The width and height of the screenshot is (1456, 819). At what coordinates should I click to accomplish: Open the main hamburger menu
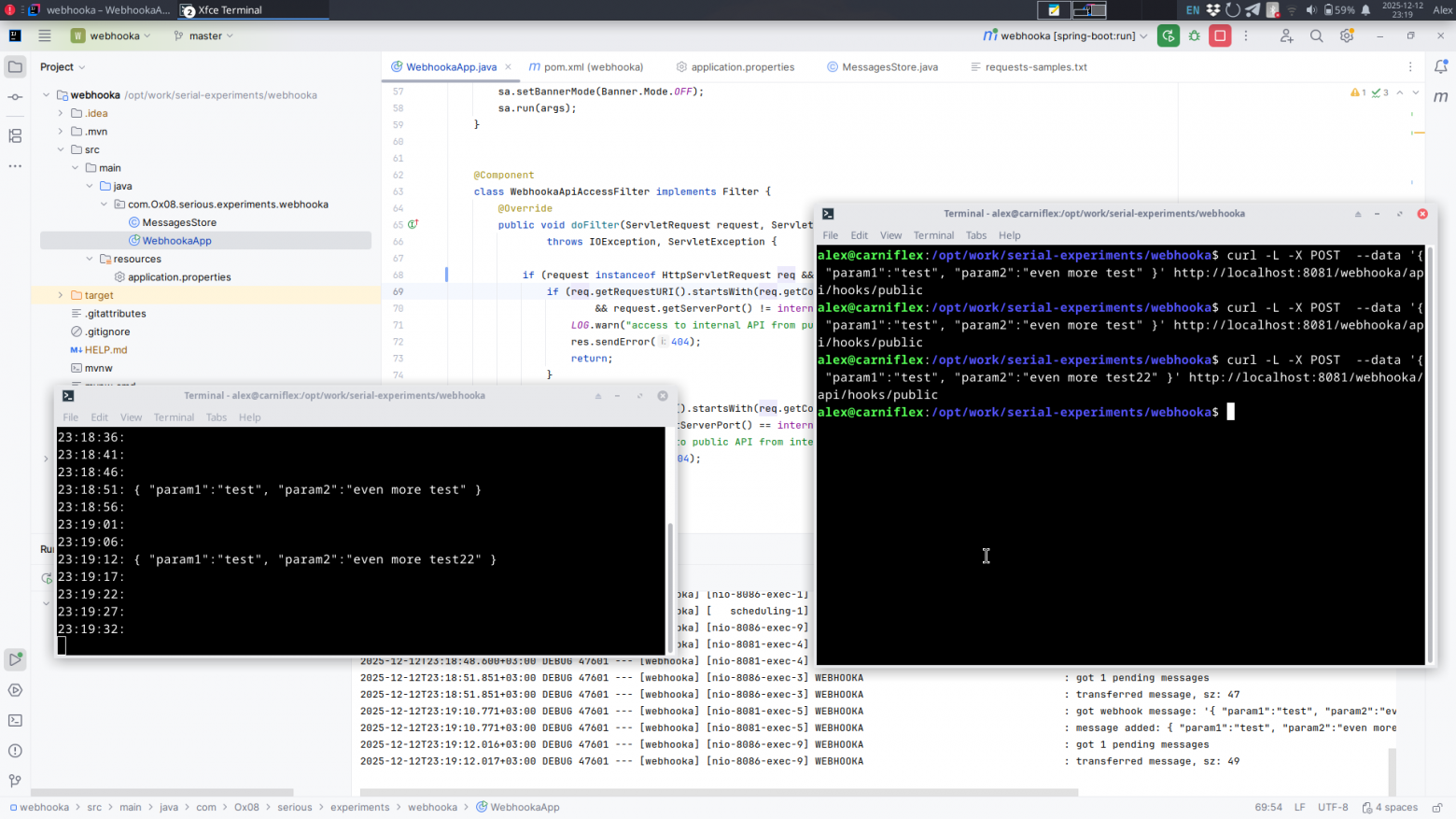pos(45,35)
